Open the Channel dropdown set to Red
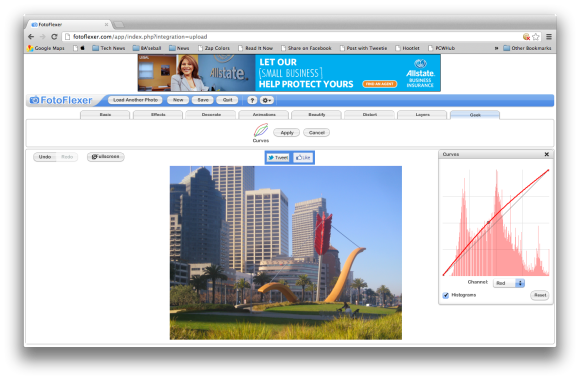This screenshot has width=580, height=380. click(509, 283)
